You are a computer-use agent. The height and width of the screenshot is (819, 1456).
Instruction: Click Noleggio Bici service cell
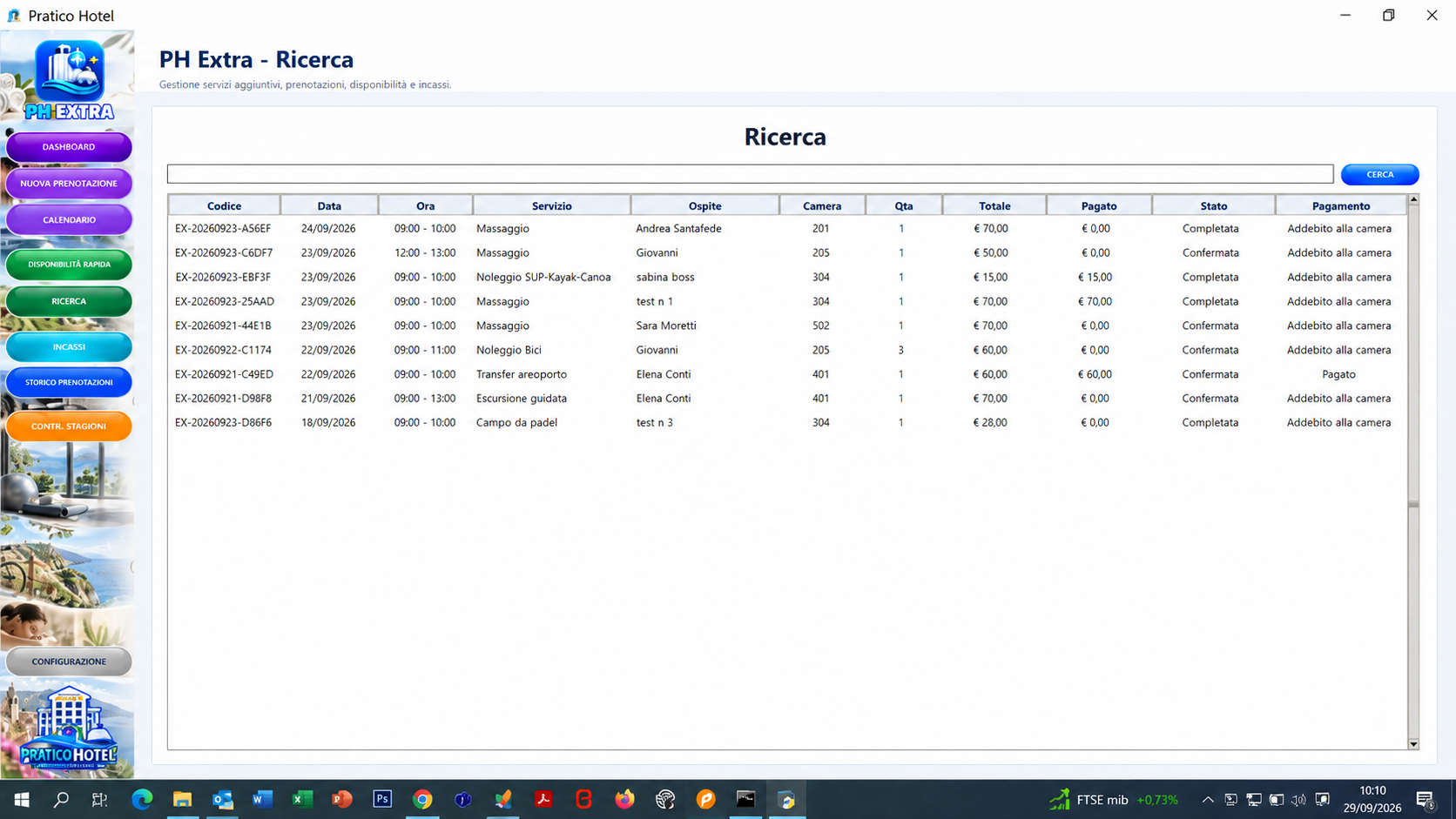pyautogui.click(x=509, y=350)
